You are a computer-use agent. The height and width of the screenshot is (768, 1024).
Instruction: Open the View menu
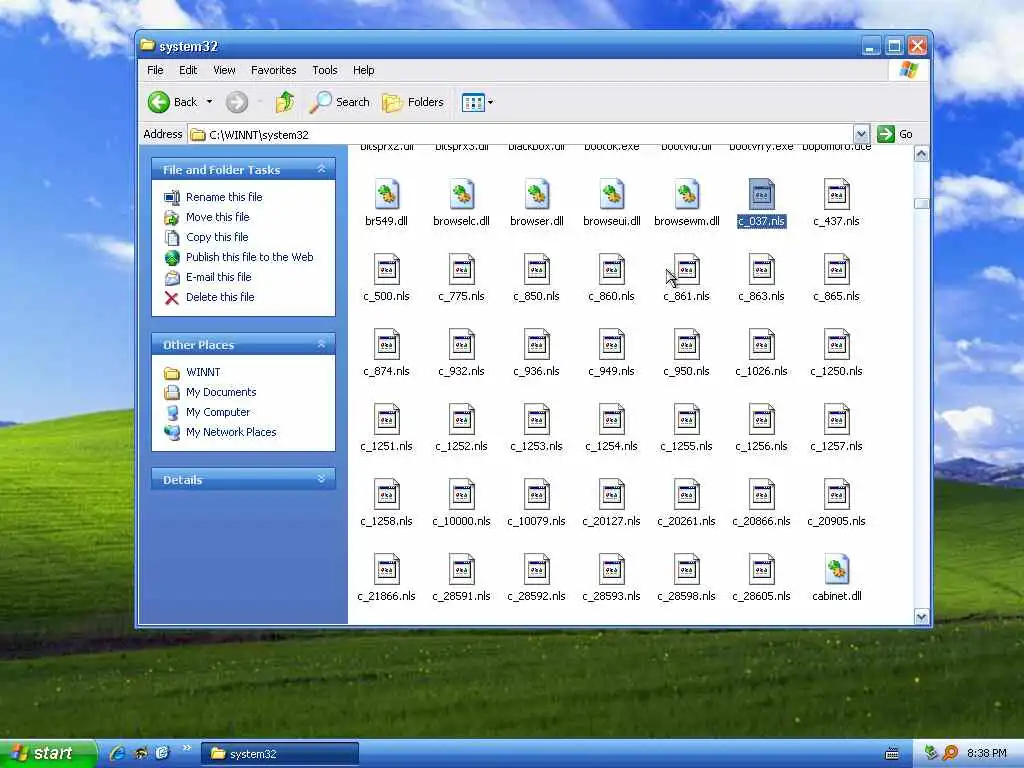point(224,70)
